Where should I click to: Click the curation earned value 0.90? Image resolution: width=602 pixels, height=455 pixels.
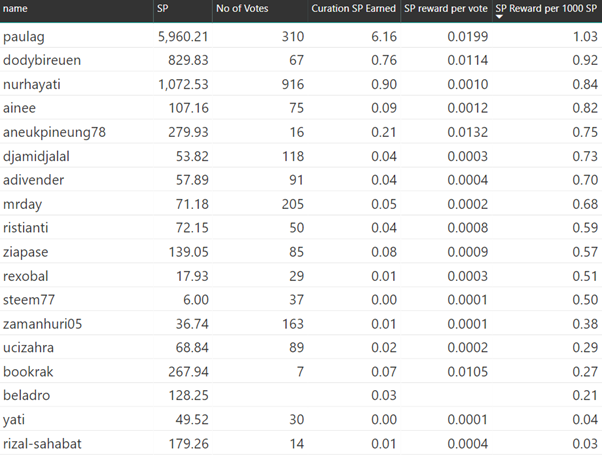(384, 84)
